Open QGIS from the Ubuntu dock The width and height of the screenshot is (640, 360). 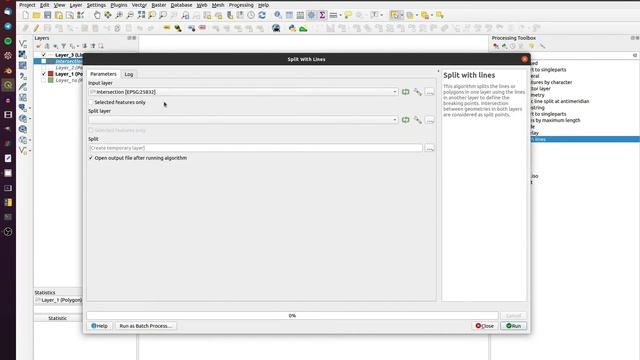8,85
